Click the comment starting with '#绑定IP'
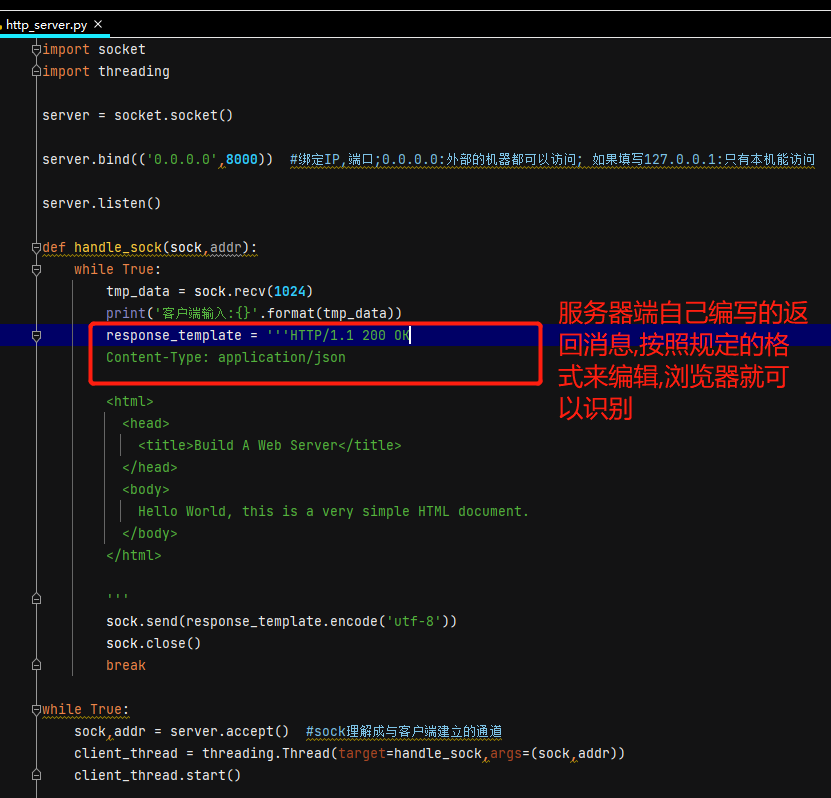Image resolution: width=831 pixels, height=798 pixels. (552, 159)
